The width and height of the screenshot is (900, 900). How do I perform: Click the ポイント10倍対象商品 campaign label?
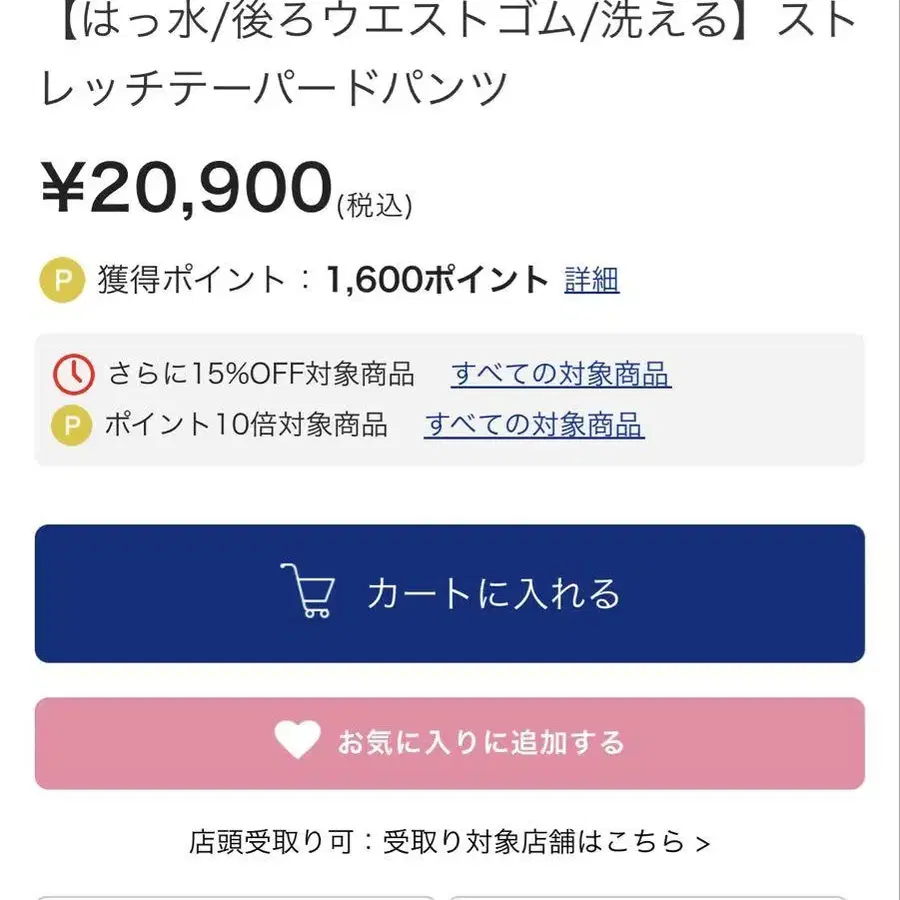click(x=246, y=425)
